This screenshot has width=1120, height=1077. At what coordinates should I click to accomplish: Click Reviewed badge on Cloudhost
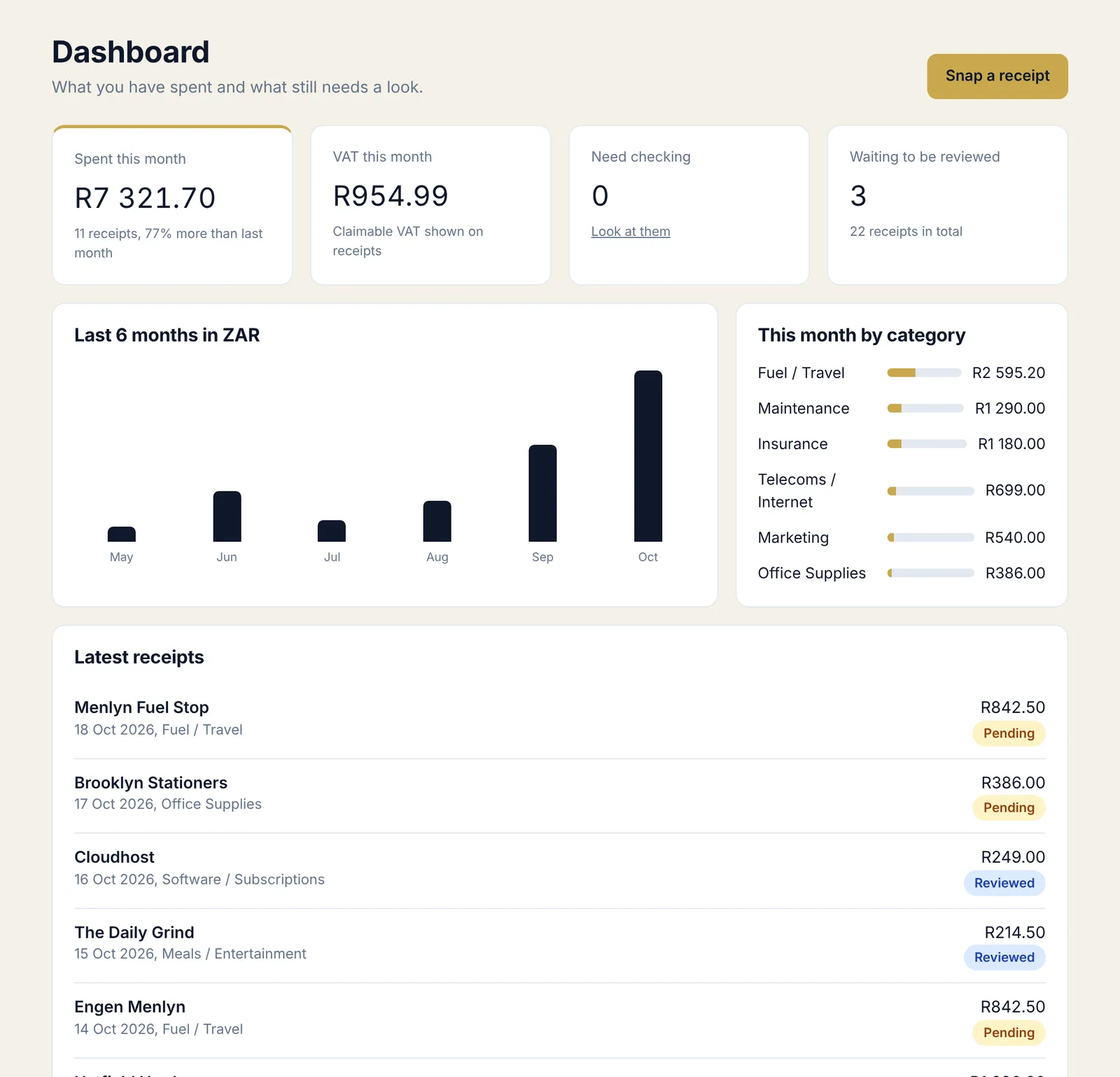(x=1004, y=883)
